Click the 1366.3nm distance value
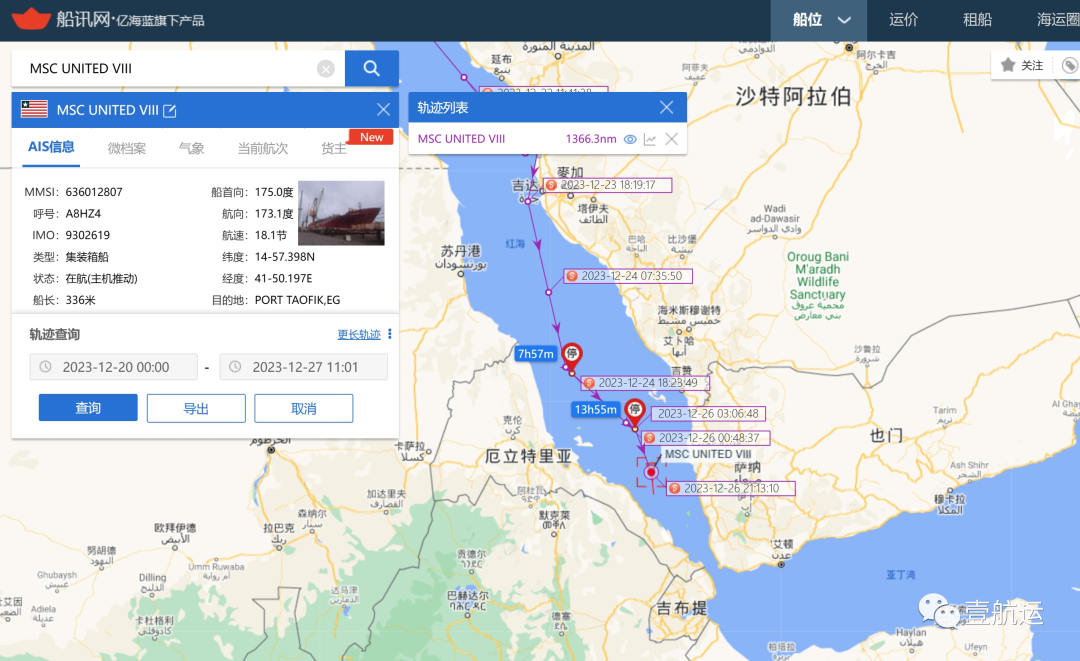The image size is (1080, 661). click(591, 139)
